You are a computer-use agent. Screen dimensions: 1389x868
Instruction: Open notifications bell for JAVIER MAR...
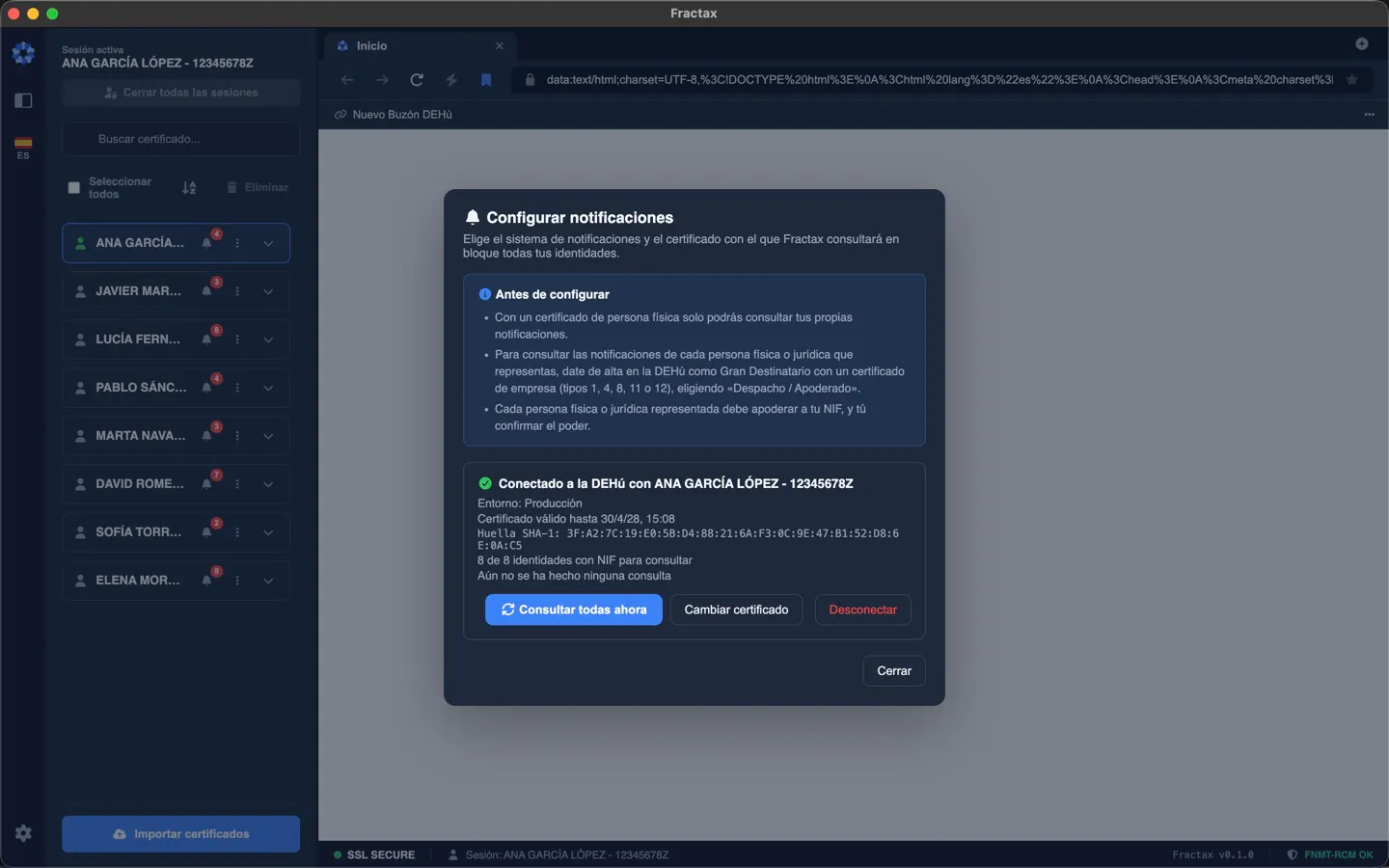pyautogui.click(x=206, y=291)
